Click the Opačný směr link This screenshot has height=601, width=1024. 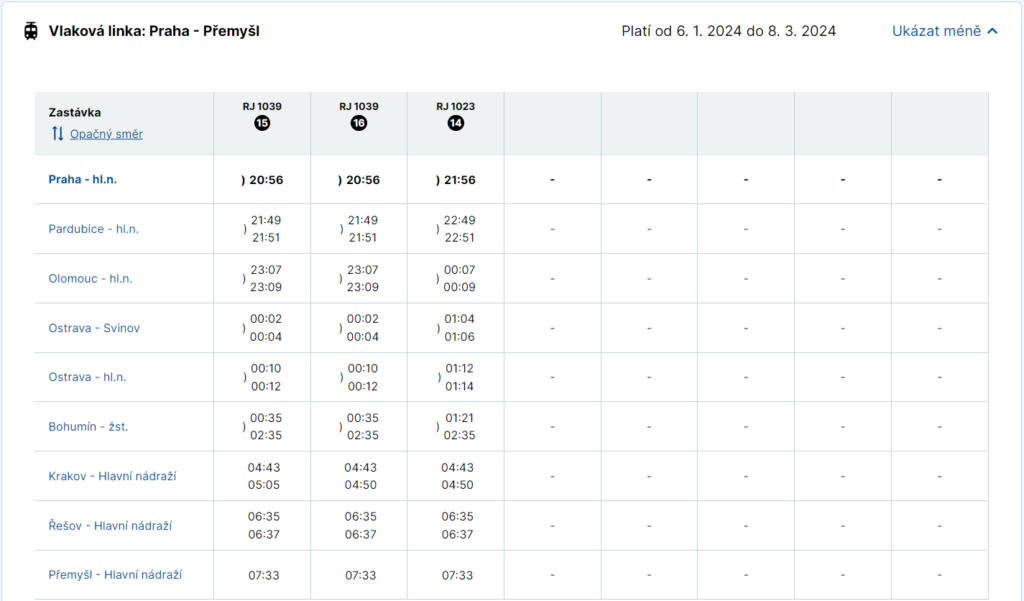[x=106, y=134]
